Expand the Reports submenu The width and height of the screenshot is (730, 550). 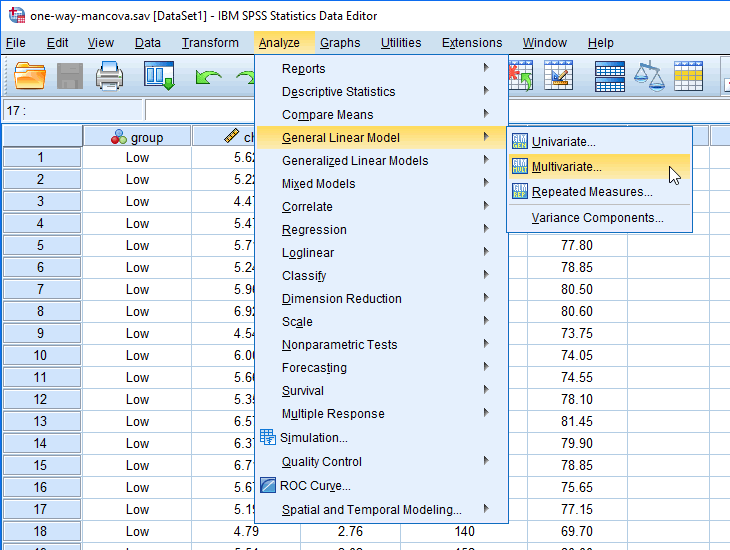pos(381,68)
